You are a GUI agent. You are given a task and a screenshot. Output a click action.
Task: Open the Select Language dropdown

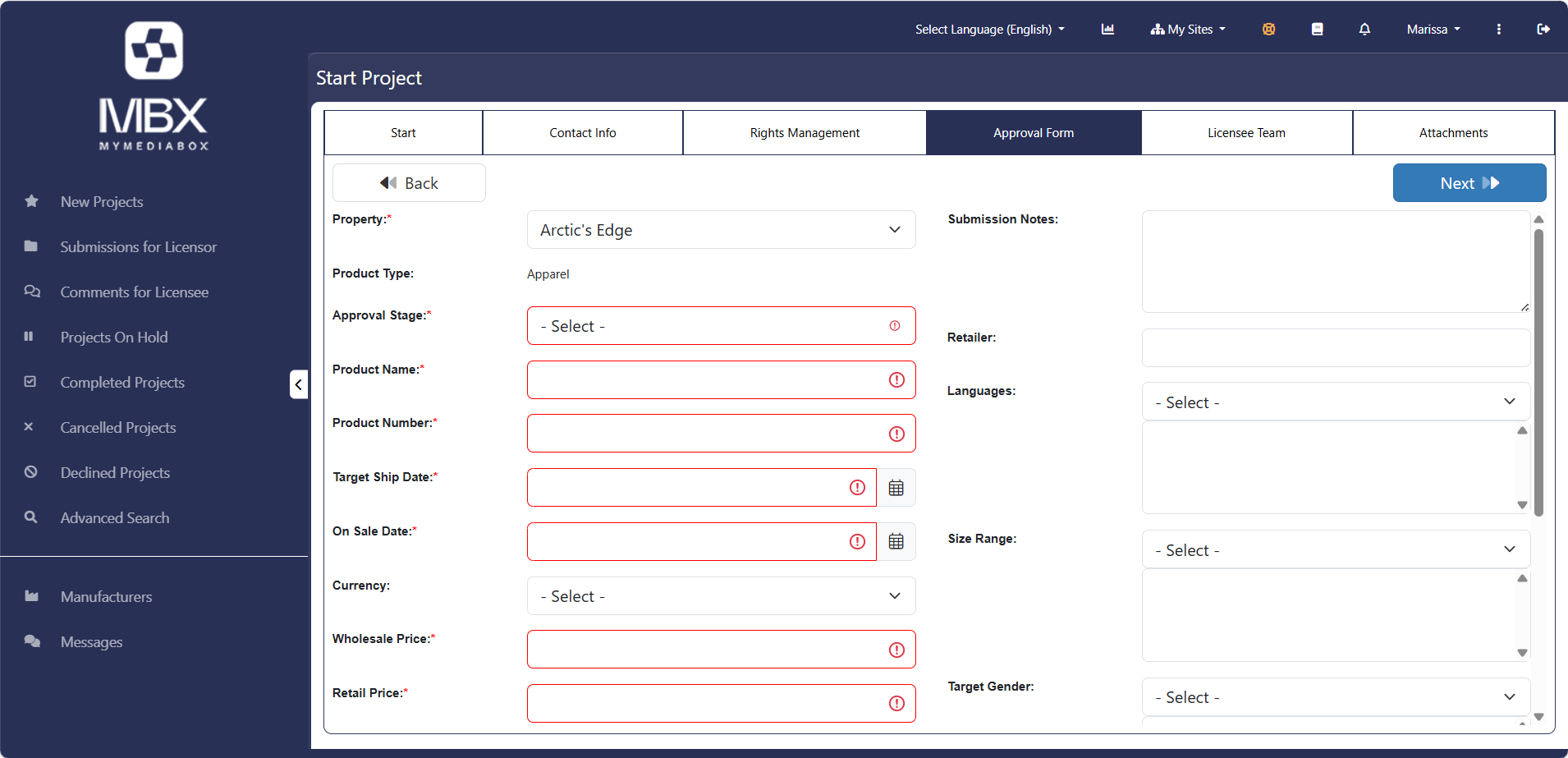pos(990,30)
